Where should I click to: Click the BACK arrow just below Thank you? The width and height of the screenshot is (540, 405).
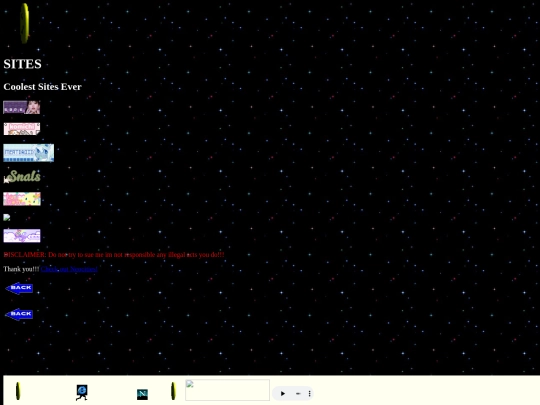coord(19,288)
